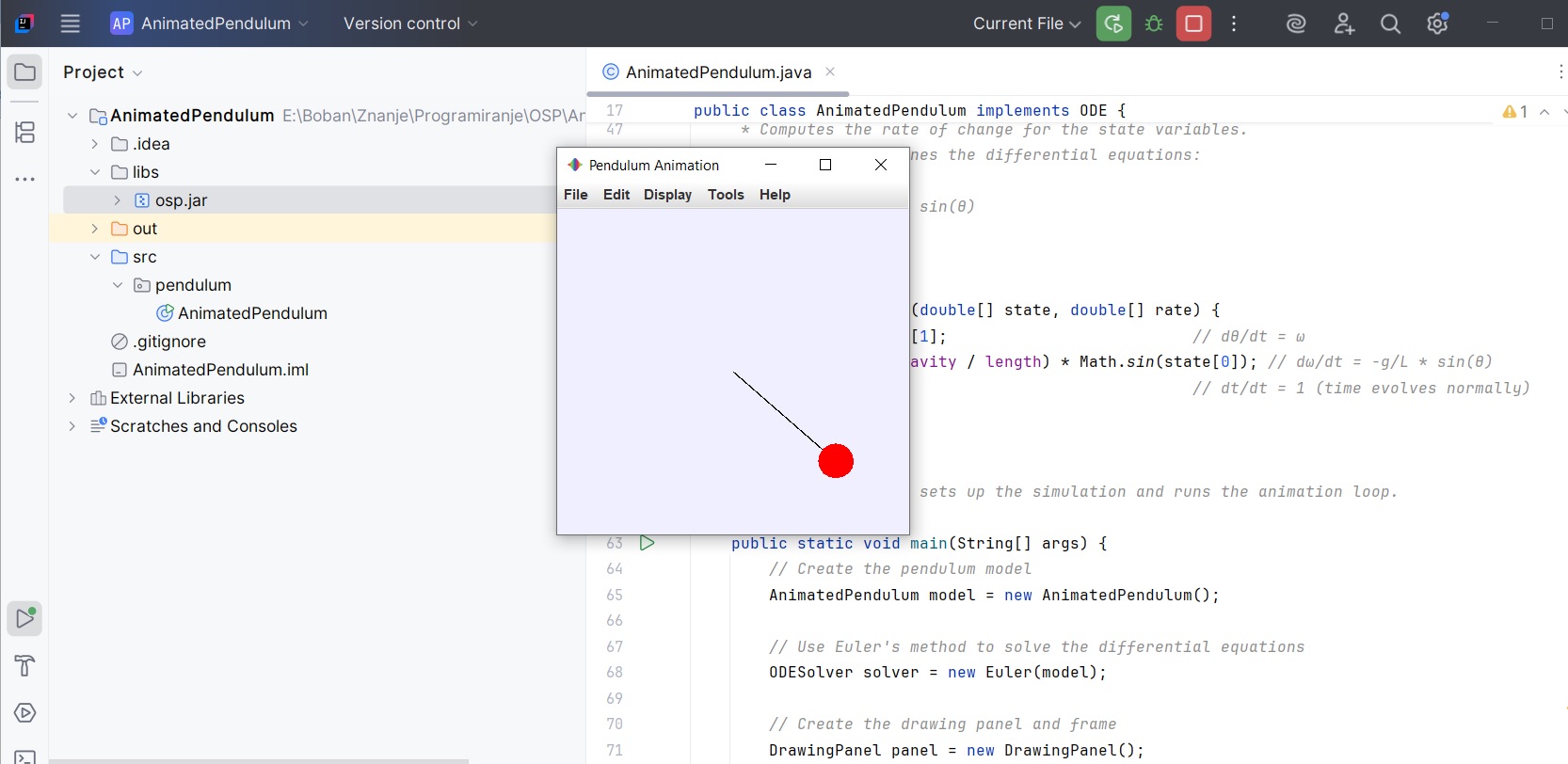The height and width of the screenshot is (764, 1568).
Task: Select AnimatedPendulum.iml file
Action: click(210, 370)
